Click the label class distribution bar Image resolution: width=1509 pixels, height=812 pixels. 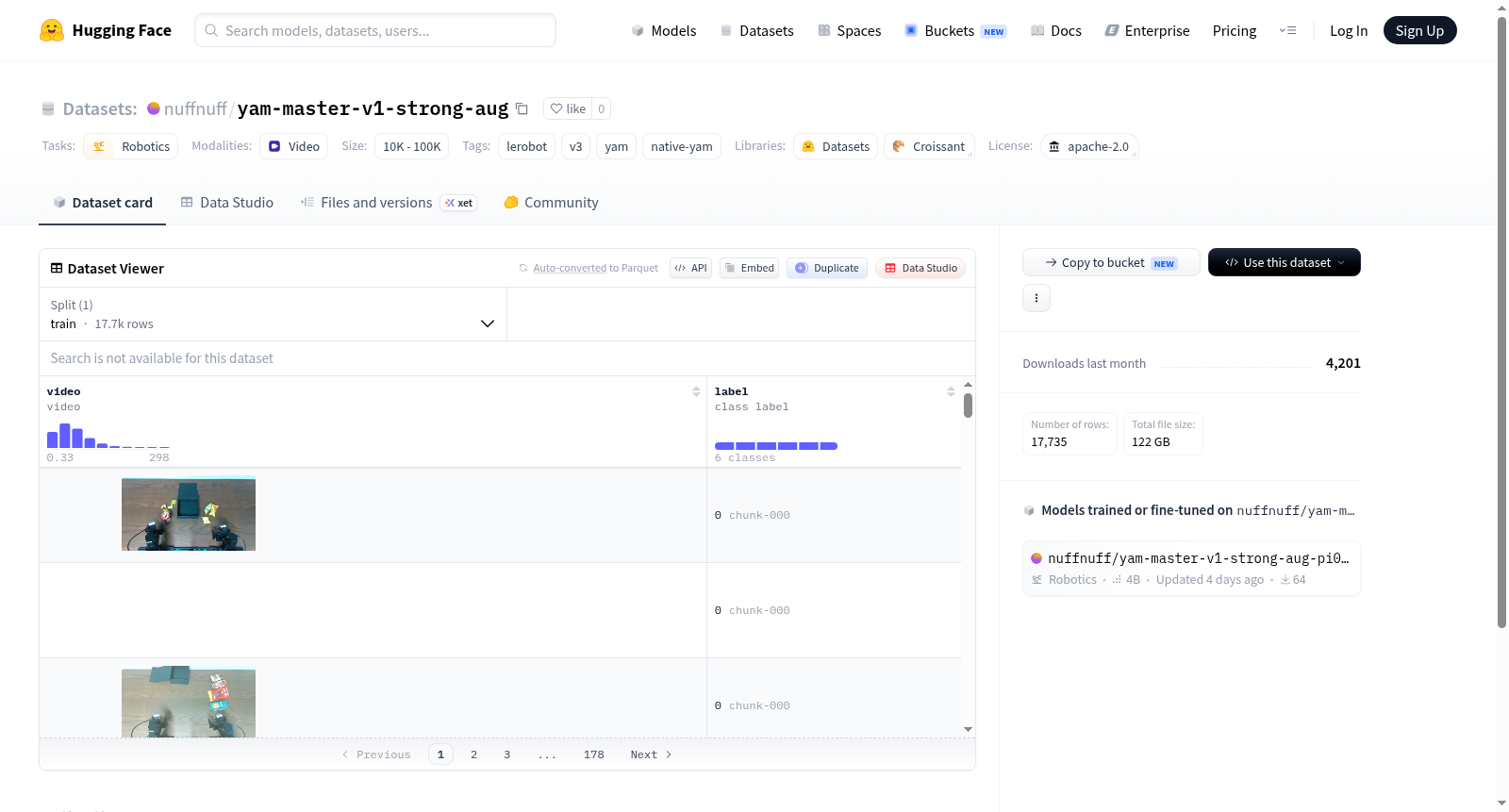[x=776, y=445]
